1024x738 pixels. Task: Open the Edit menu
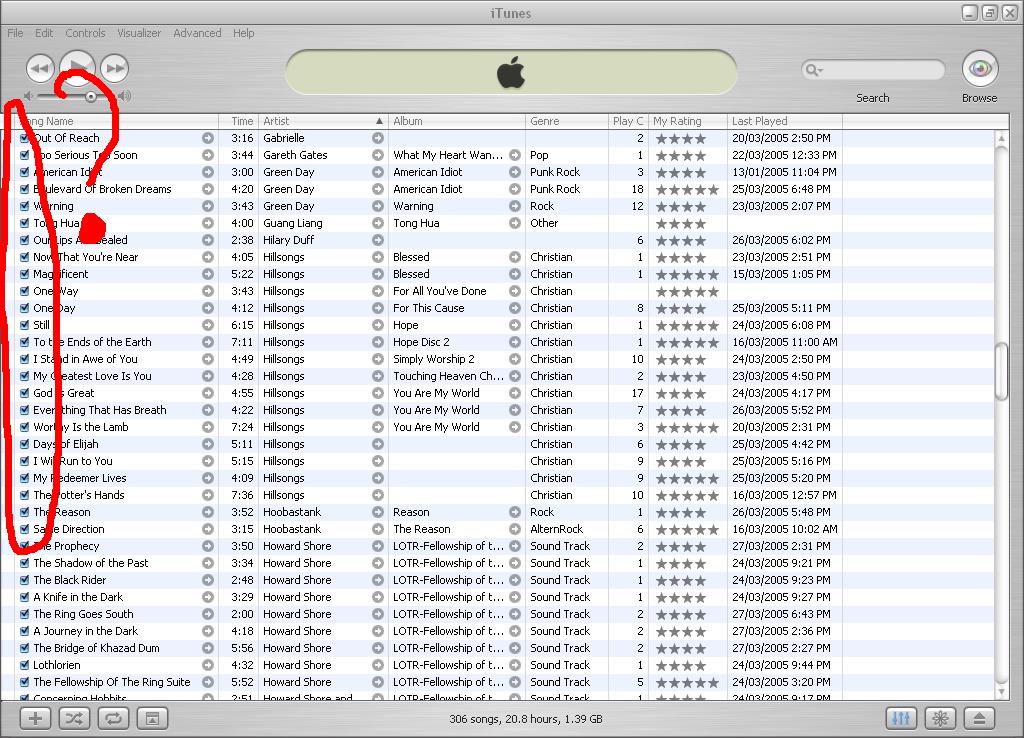tap(44, 33)
